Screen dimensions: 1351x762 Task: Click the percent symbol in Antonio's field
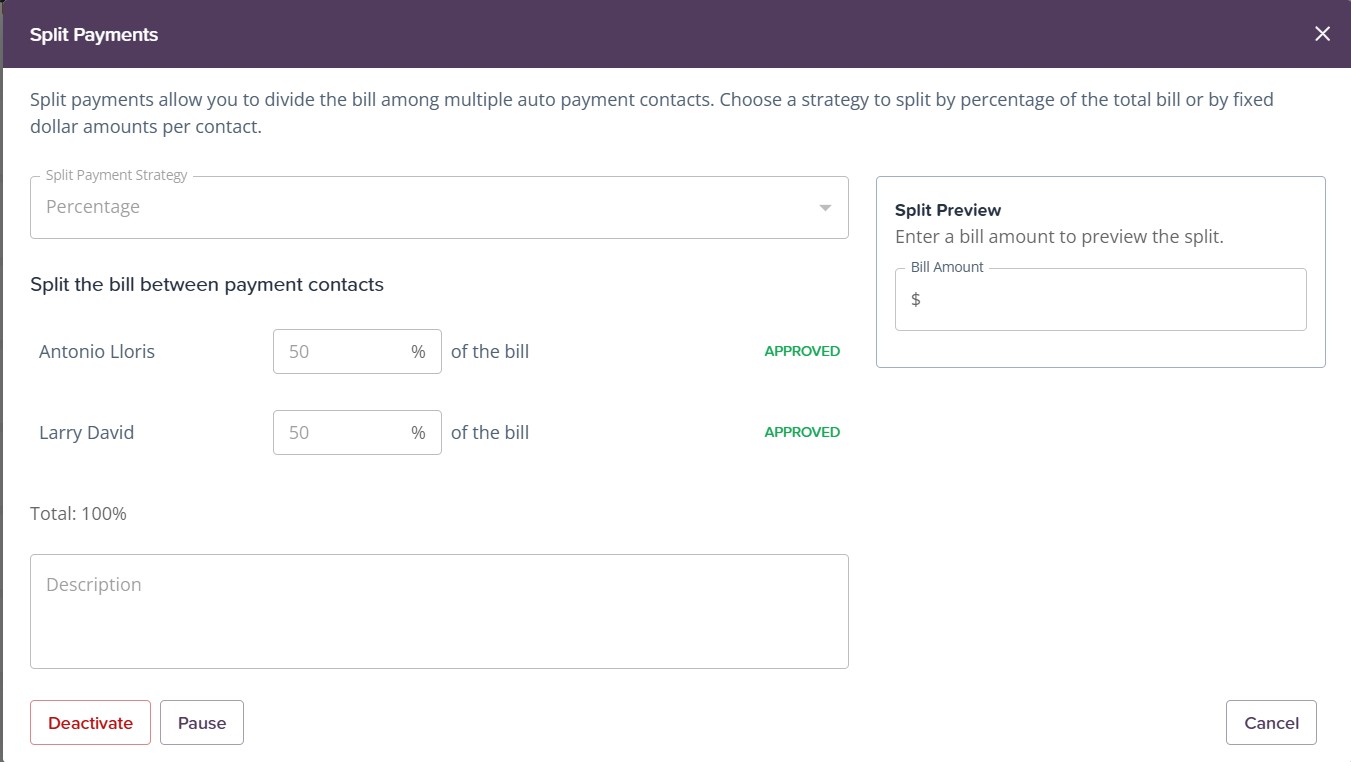418,352
